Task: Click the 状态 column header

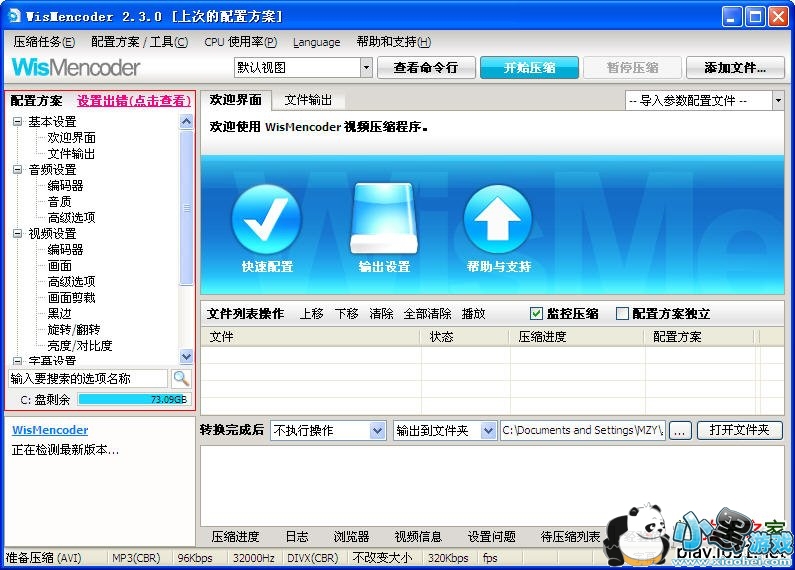Action: tap(464, 337)
